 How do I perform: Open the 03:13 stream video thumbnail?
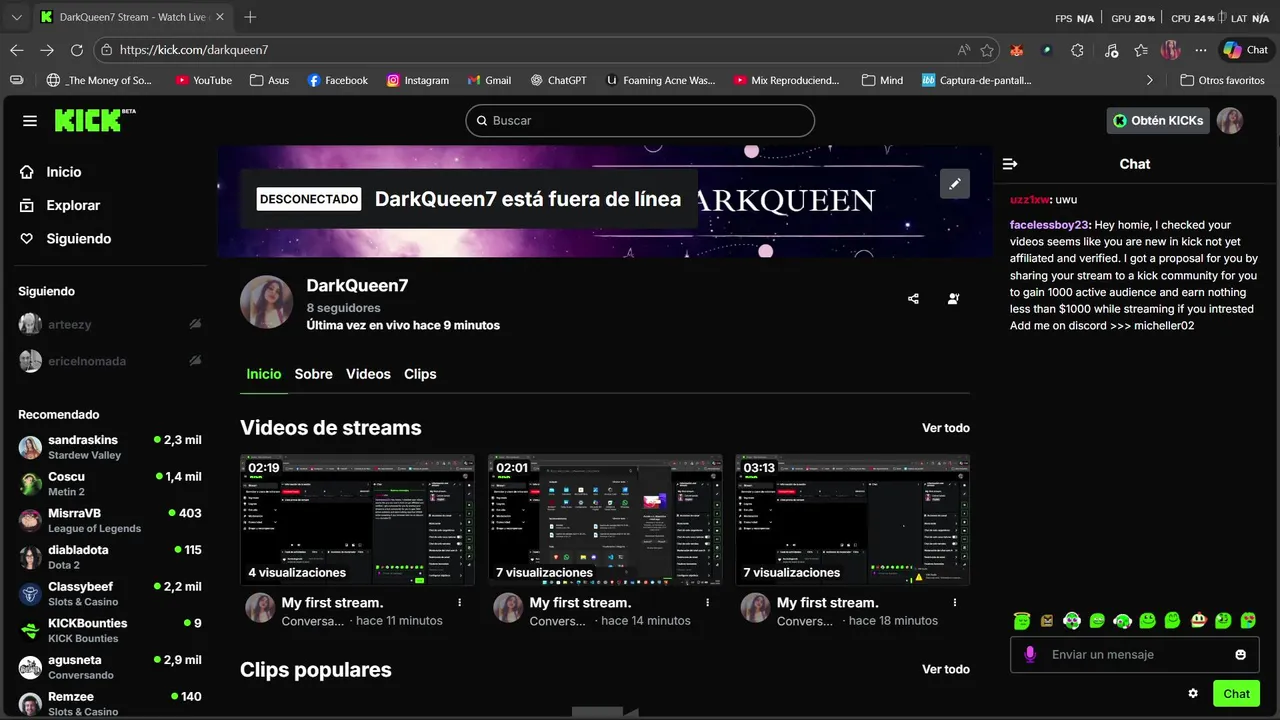852,520
